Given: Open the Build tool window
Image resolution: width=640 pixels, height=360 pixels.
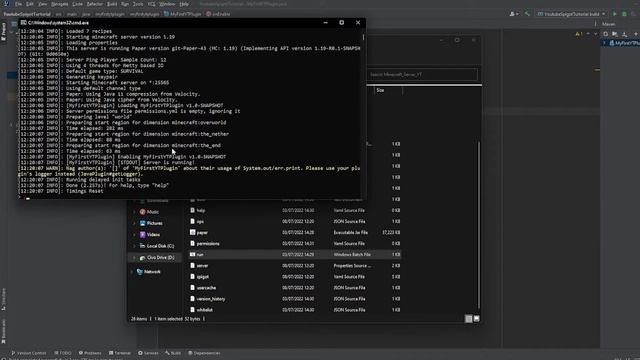Looking at the screenshot, I should [x=173, y=353].
